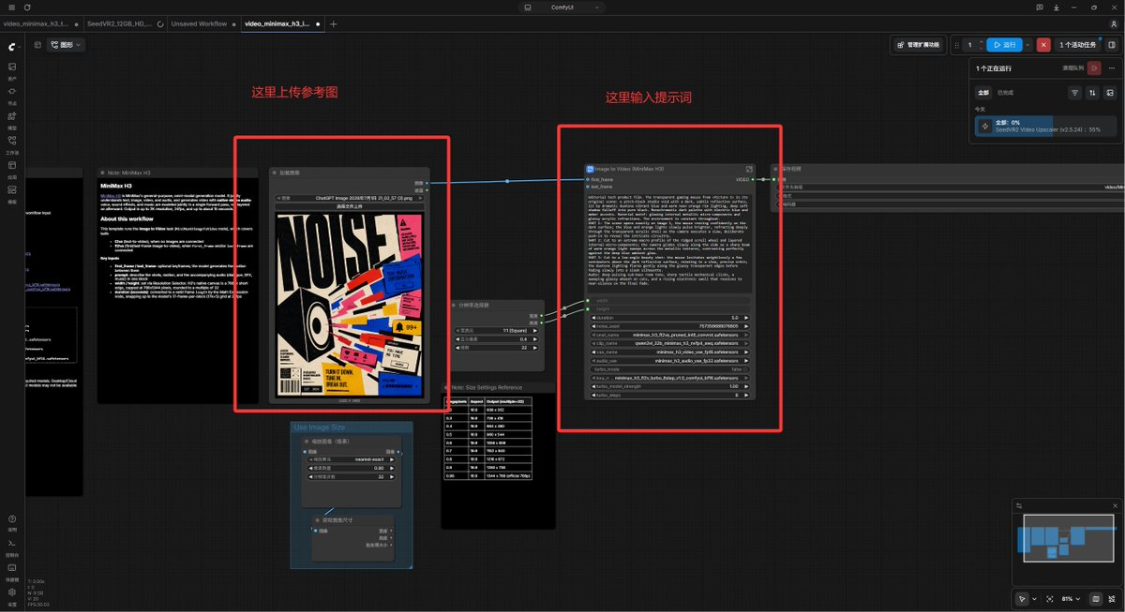Switch to first video_minimax_h3 tab
This screenshot has width=1125, height=612.
[x=37, y=24]
